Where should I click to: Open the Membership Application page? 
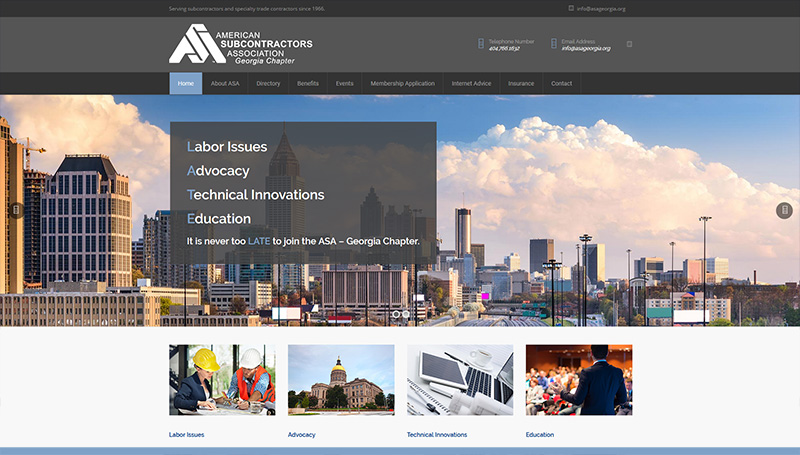pos(403,83)
